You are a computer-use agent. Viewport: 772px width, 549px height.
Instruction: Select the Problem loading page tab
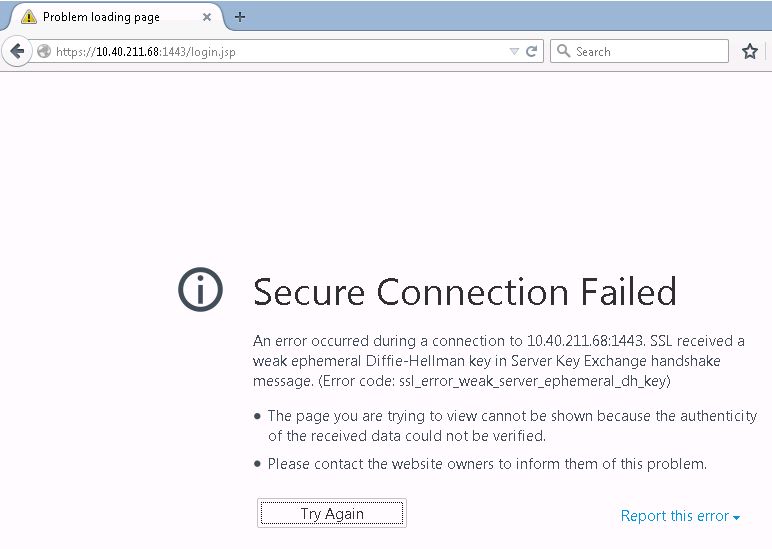point(101,17)
